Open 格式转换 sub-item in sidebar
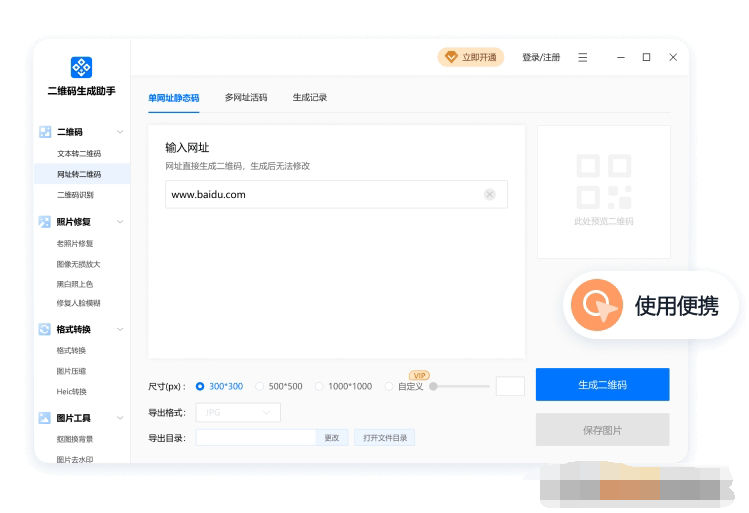749x513 pixels. pos(71,351)
